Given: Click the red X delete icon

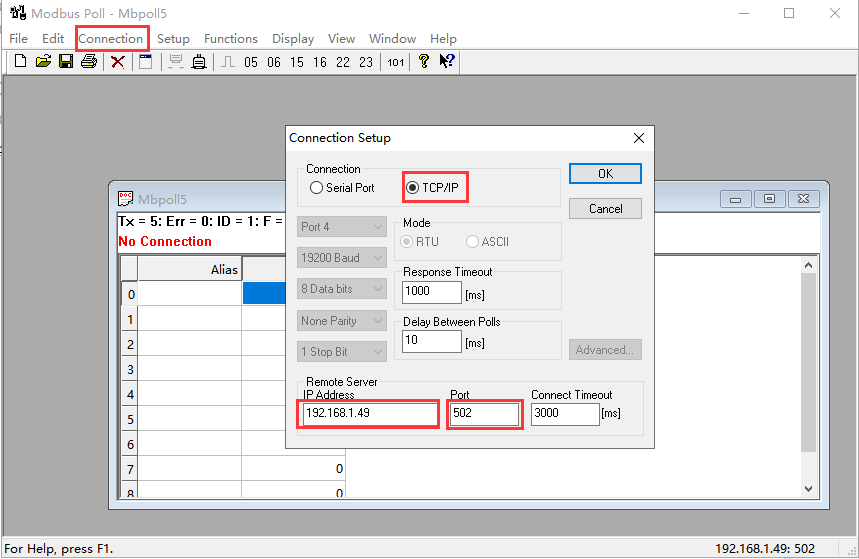Looking at the screenshot, I should click(x=118, y=62).
